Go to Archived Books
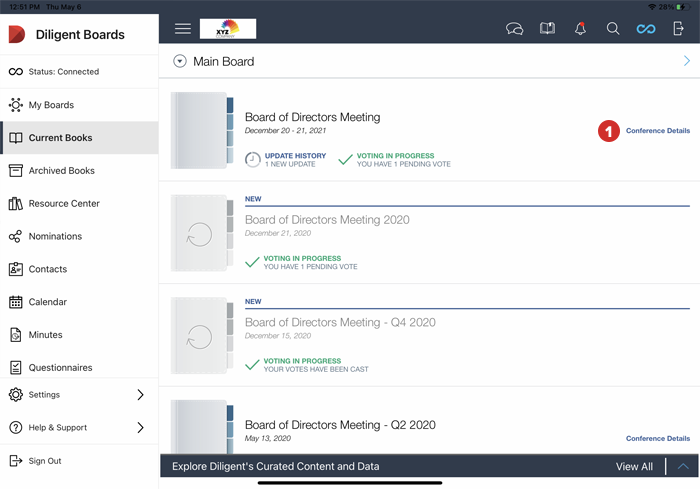This screenshot has height=489, width=700. click(61, 171)
